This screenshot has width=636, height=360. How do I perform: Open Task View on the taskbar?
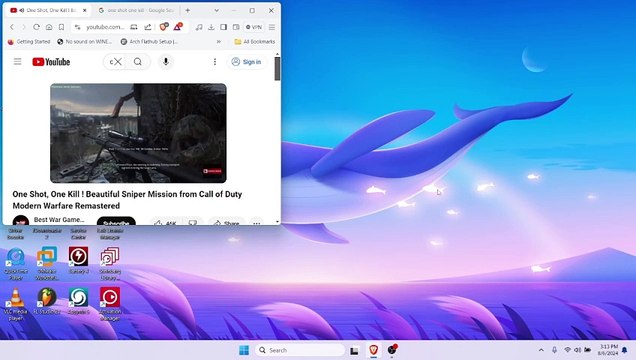(x=354, y=350)
